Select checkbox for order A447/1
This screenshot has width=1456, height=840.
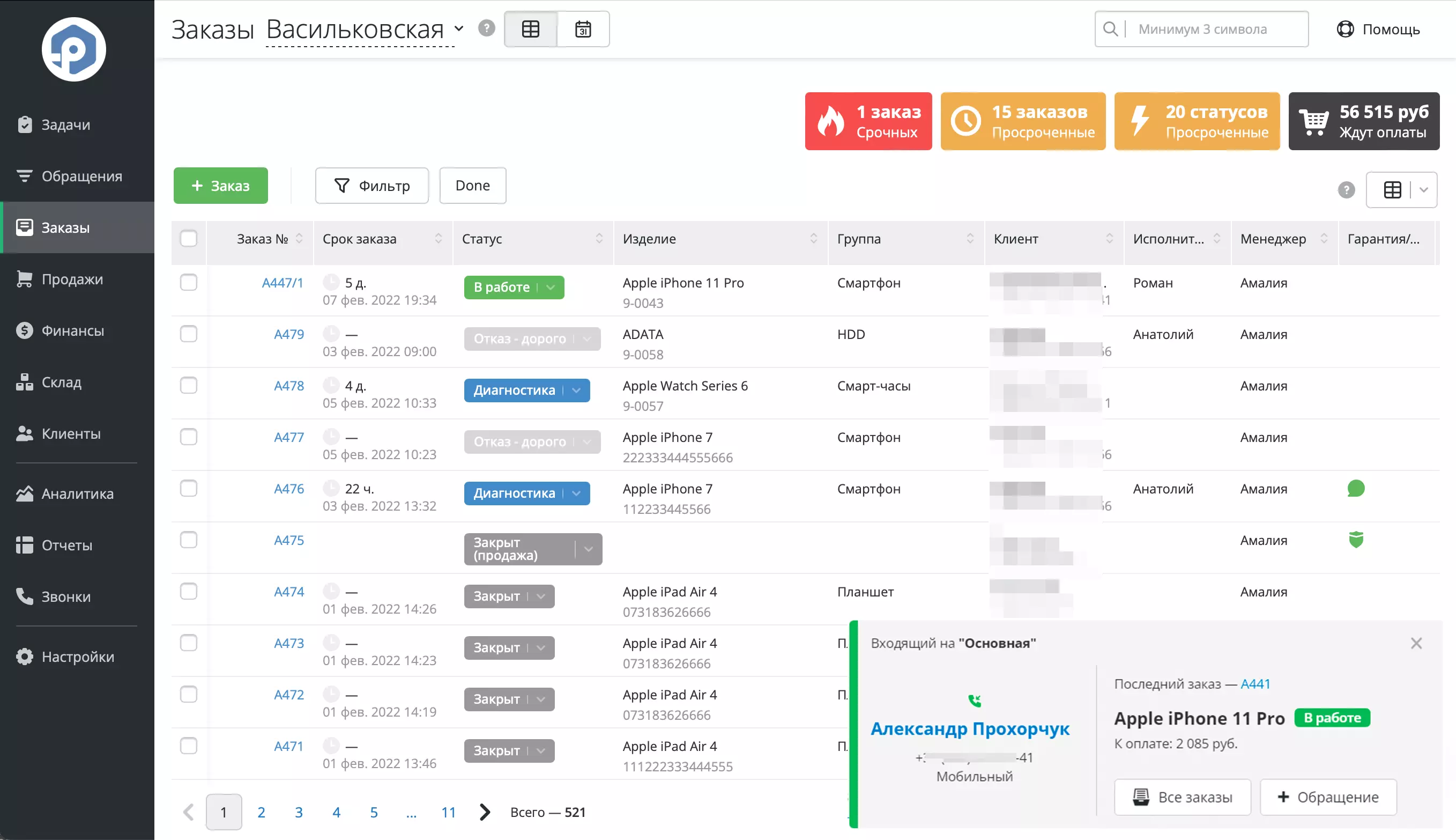[x=189, y=282]
